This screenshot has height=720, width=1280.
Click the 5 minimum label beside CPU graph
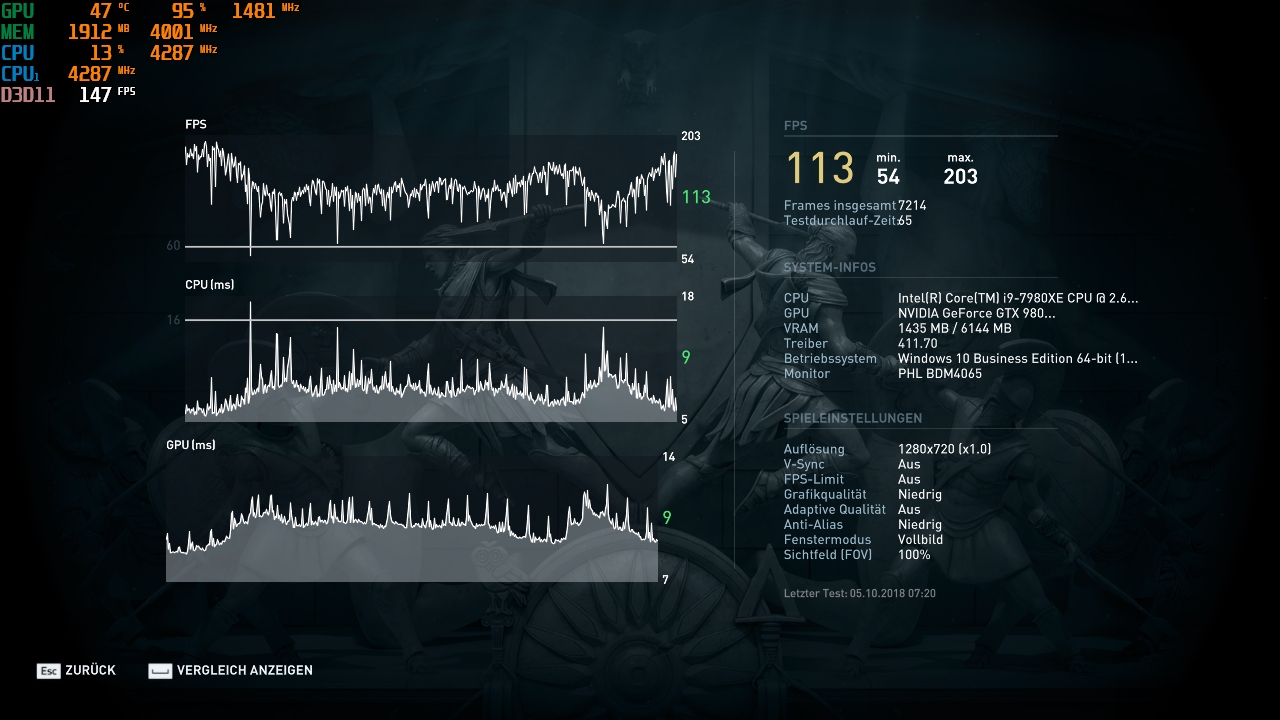pyautogui.click(x=685, y=420)
